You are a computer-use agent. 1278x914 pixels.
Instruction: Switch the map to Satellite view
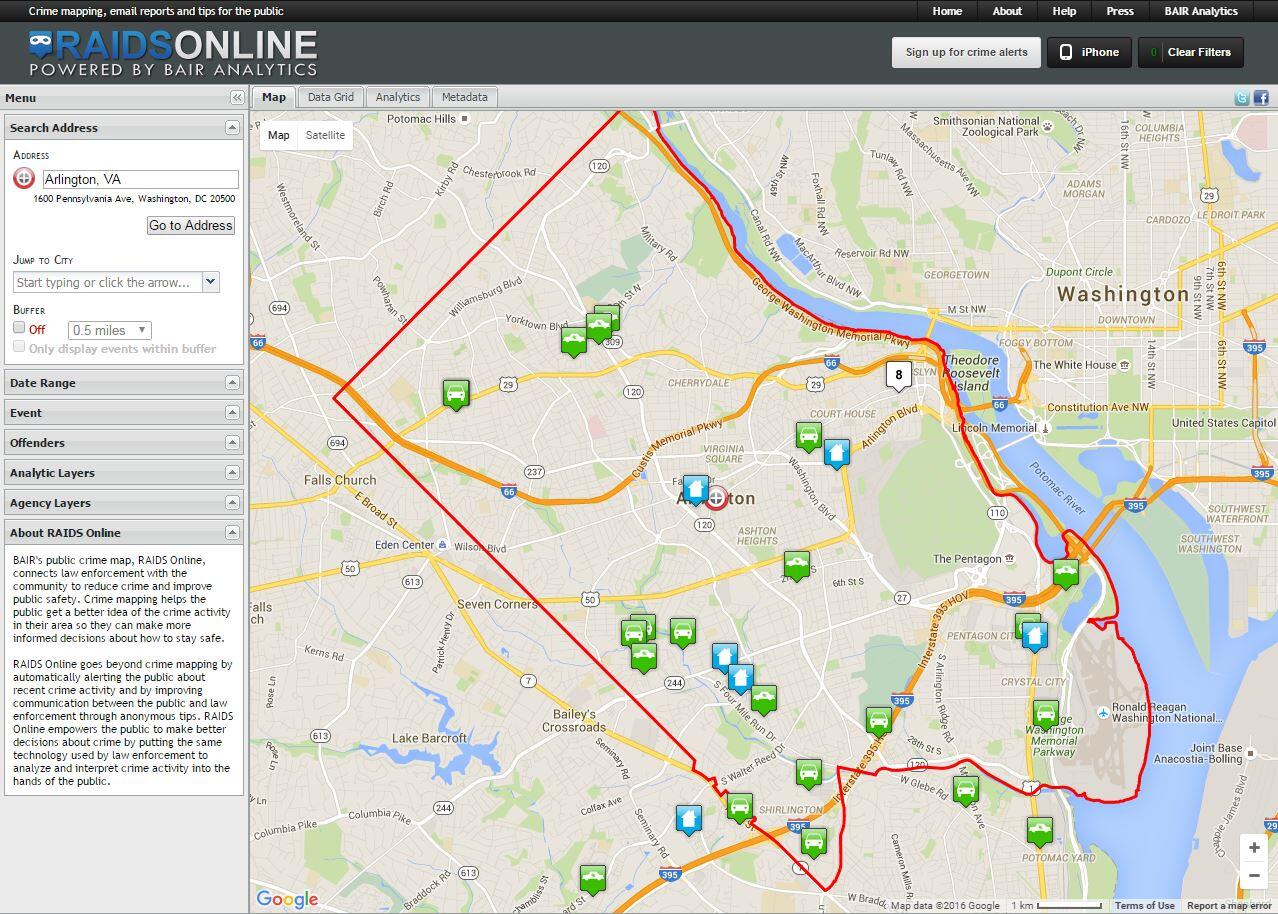coord(327,135)
